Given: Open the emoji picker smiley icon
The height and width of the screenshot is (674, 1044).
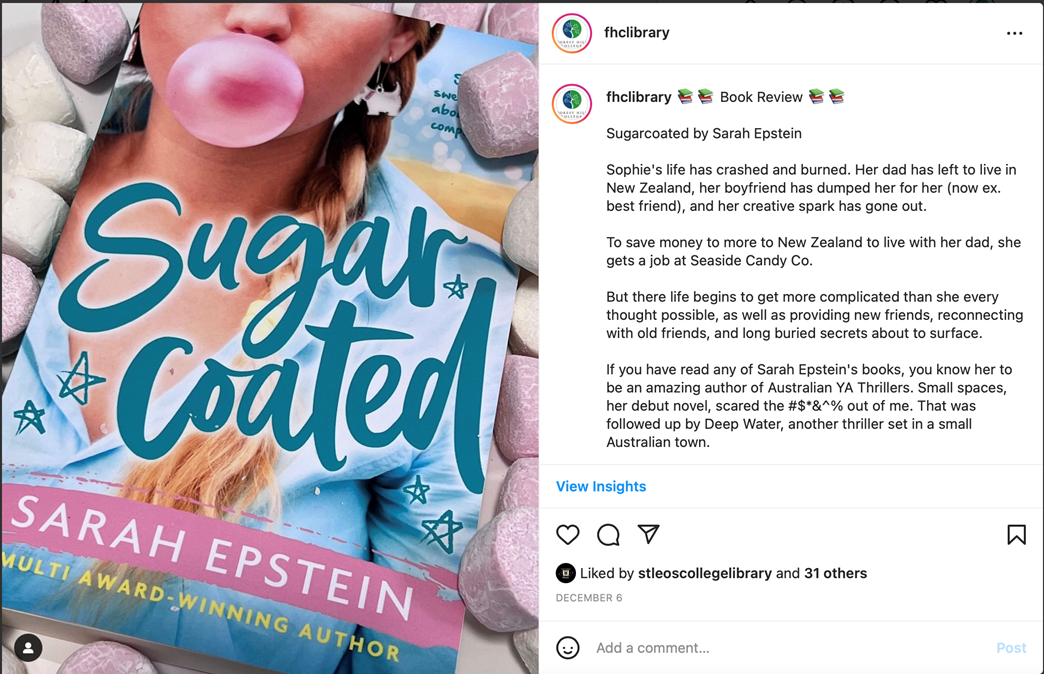Looking at the screenshot, I should coord(568,647).
